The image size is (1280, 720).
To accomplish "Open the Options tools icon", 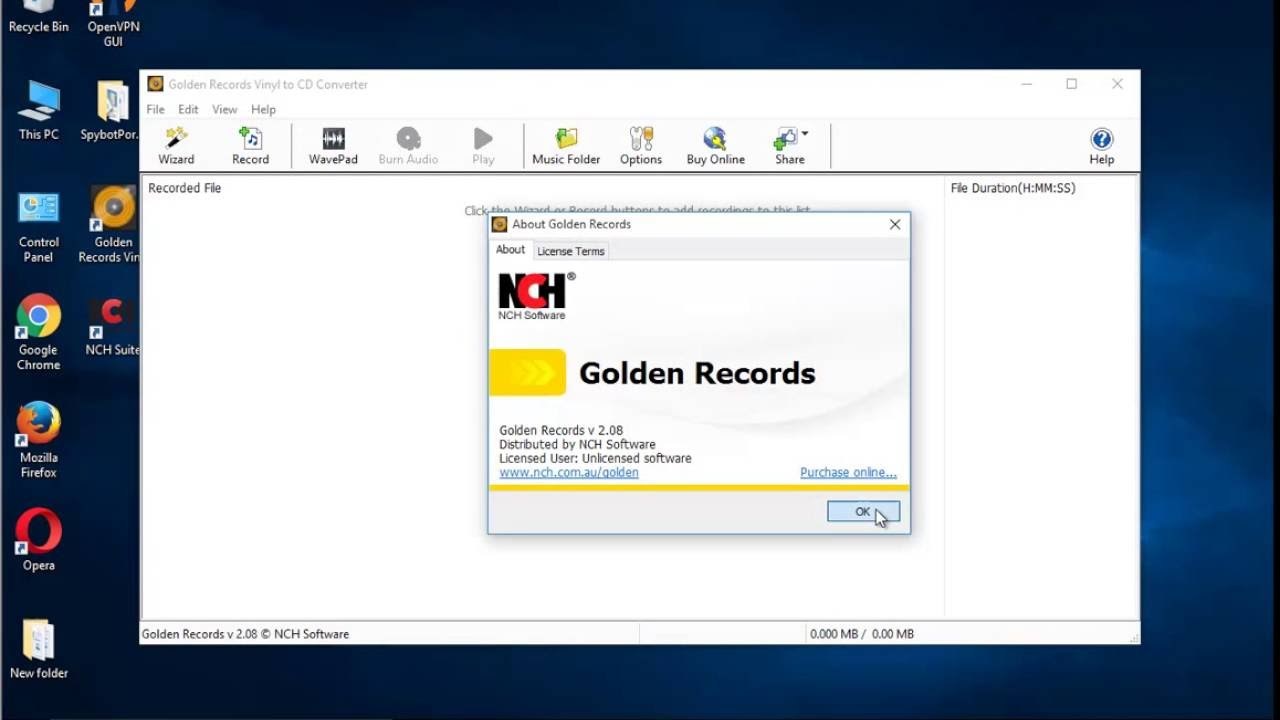I will (641, 146).
